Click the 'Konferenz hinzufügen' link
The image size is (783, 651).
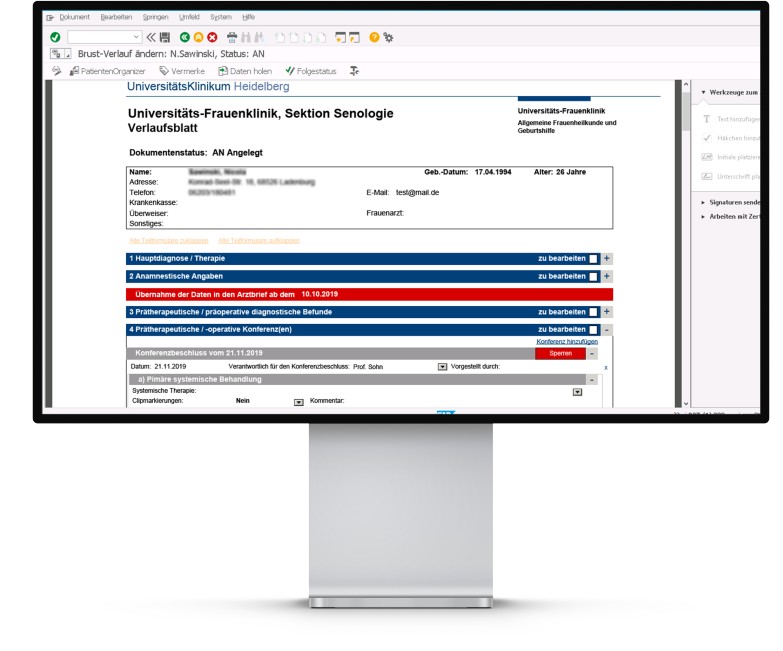pos(567,342)
